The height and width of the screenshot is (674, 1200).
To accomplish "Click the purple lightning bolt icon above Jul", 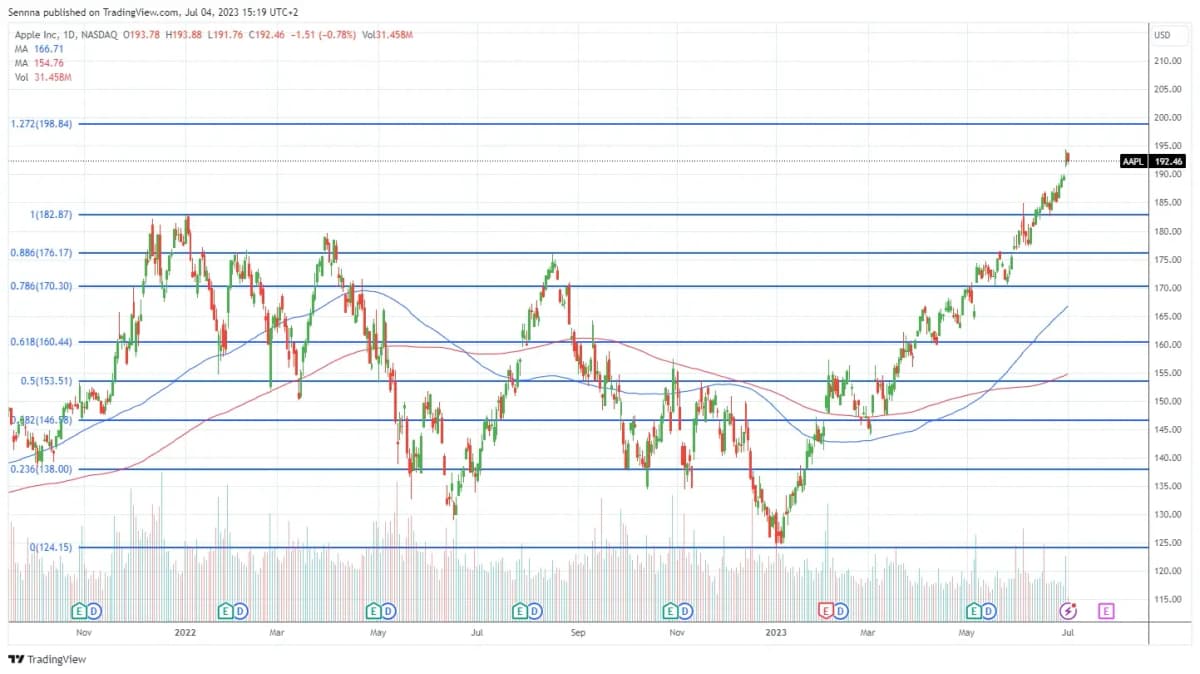I will (x=1068, y=610).
